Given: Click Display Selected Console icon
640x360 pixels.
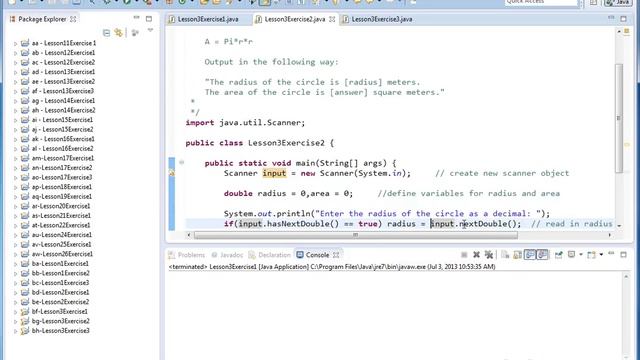Looking at the screenshot, I should point(571,255).
